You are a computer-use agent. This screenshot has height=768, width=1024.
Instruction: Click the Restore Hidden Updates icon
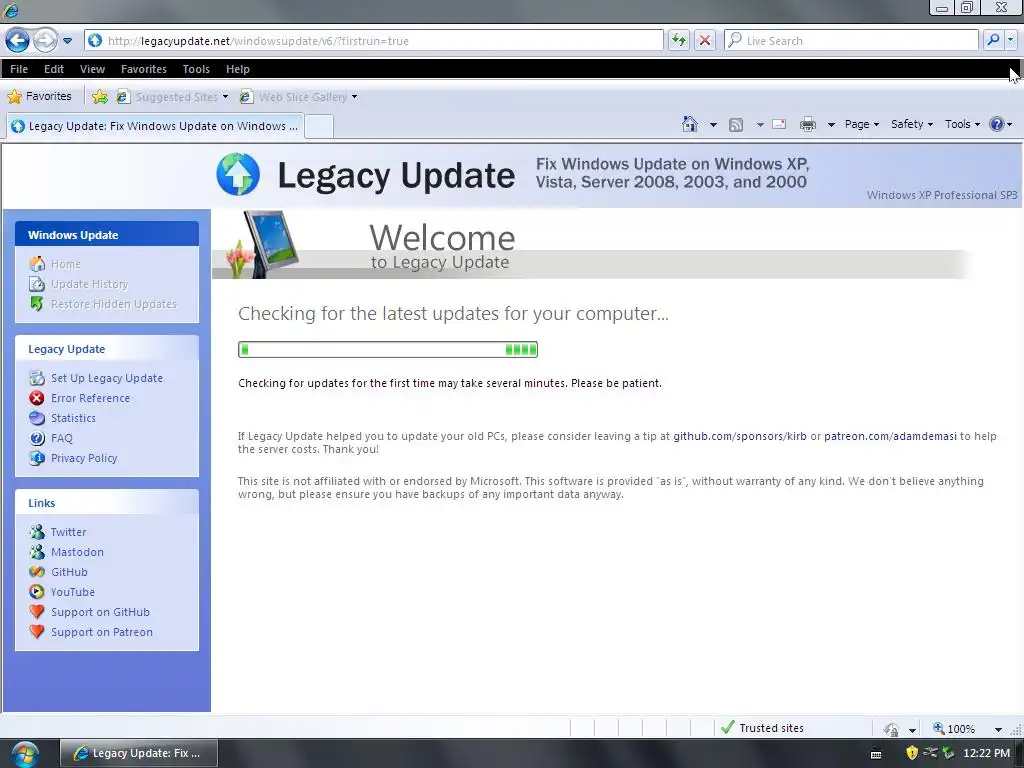(37, 304)
